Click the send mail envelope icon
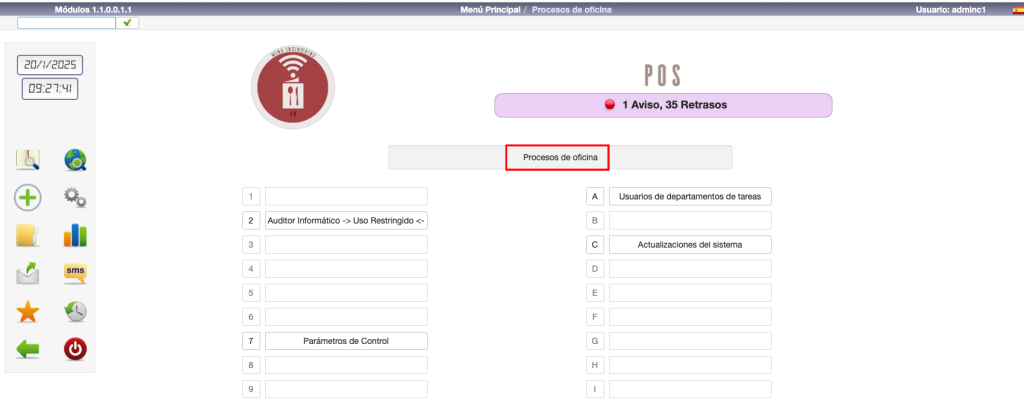The image size is (1024, 409). tap(27, 273)
